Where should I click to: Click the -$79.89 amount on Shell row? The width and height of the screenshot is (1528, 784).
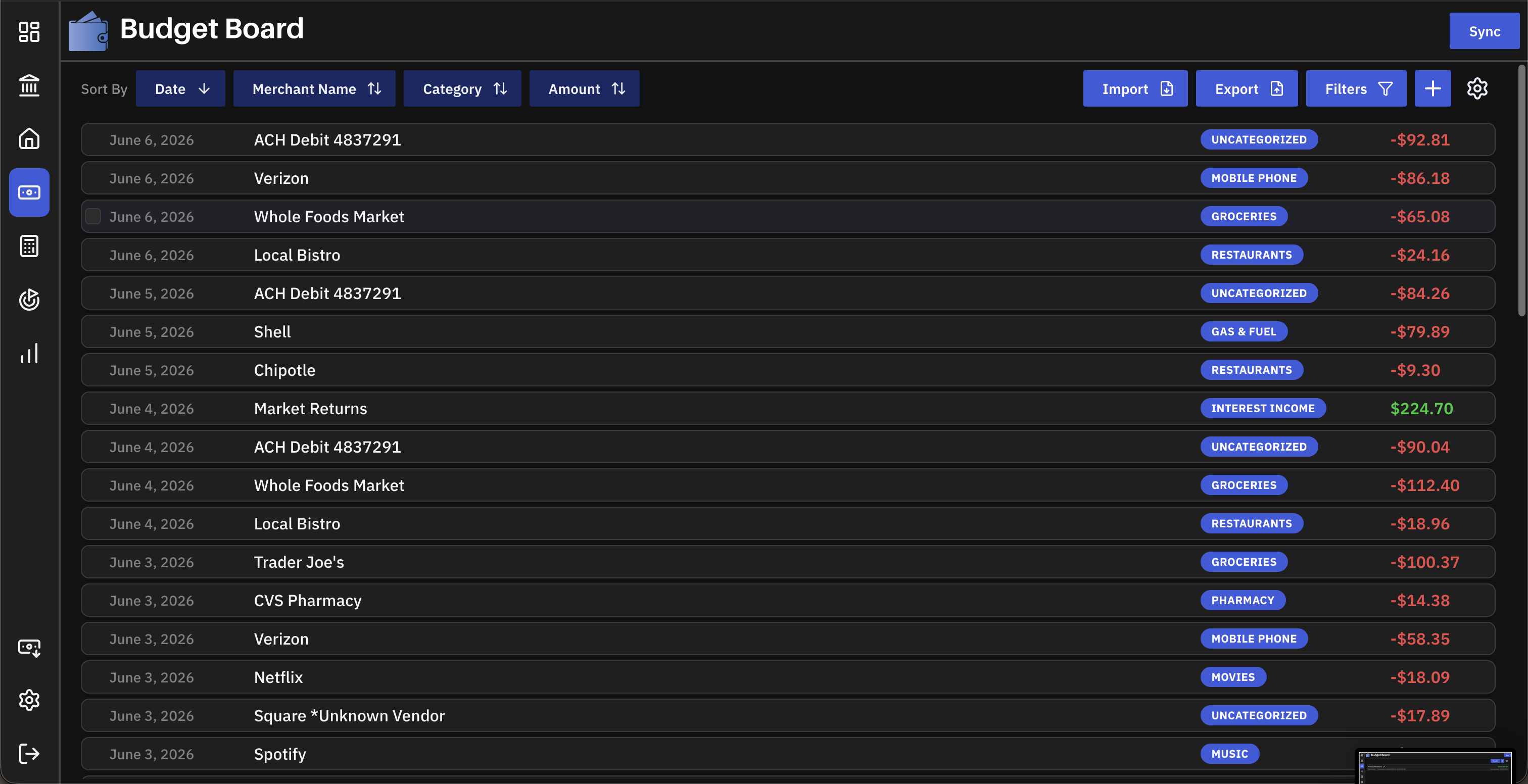(x=1420, y=331)
